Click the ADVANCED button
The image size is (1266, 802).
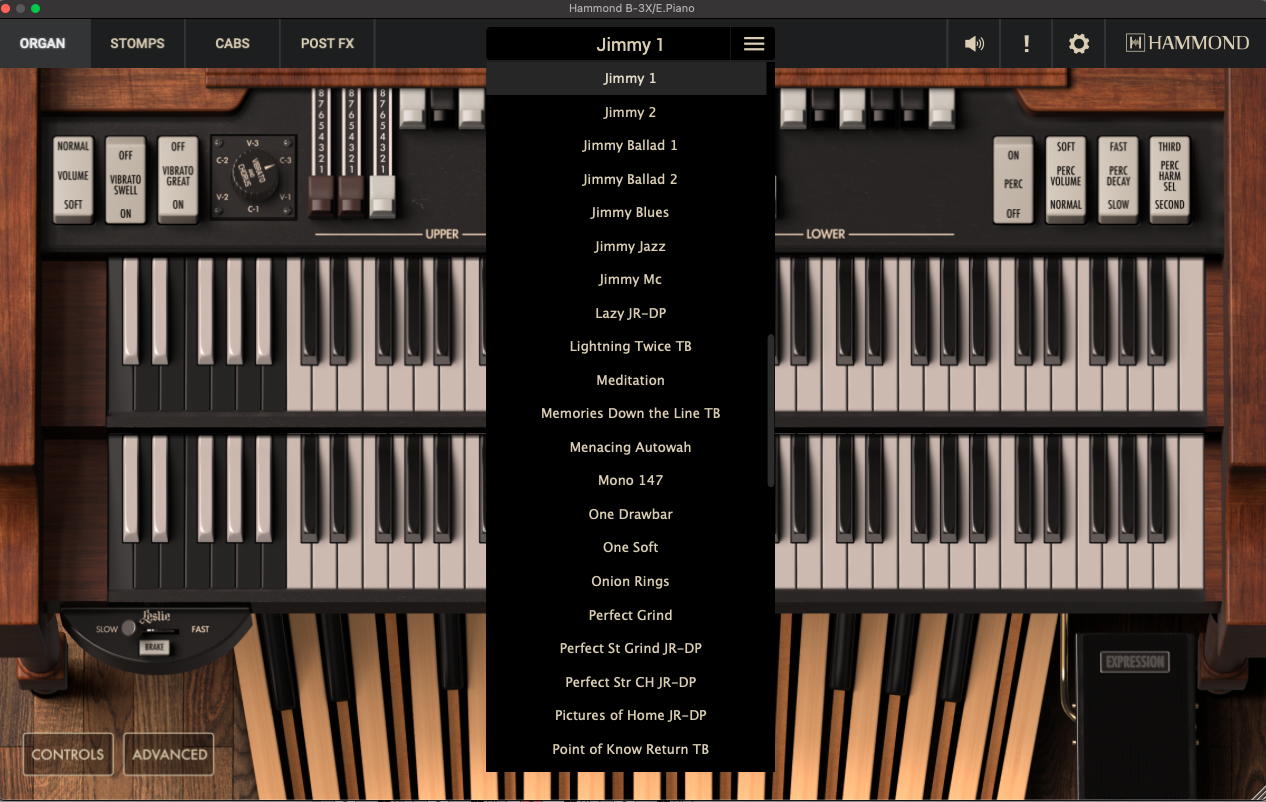point(169,754)
